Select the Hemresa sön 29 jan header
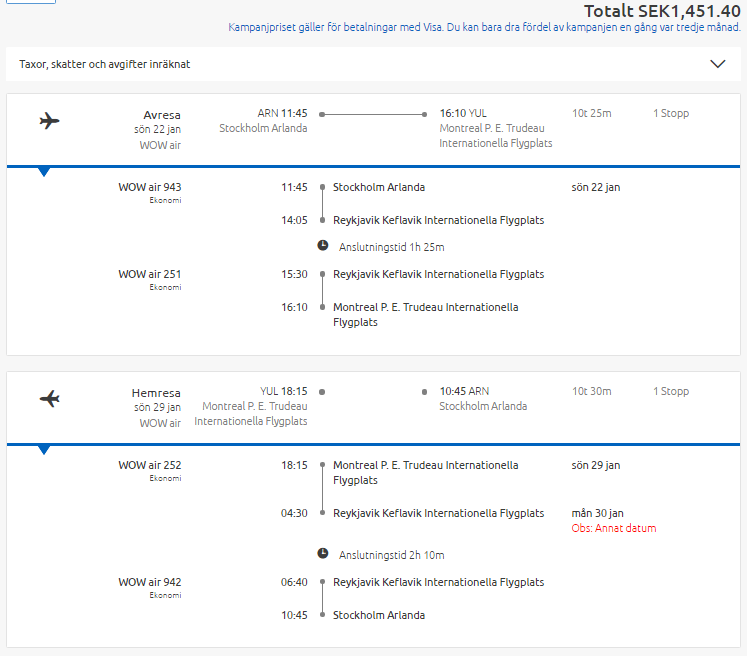Viewport: 747px width, 656px height. point(156,400)
